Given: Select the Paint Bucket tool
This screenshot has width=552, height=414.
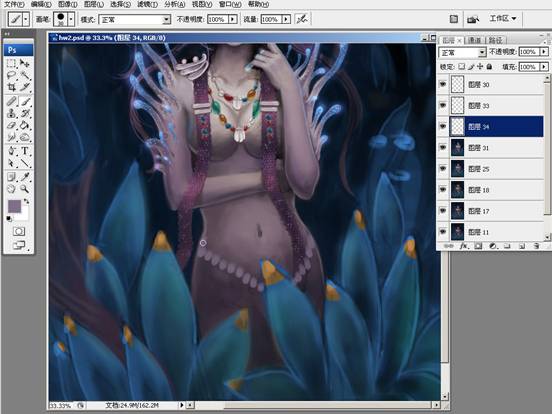Looking at the screenshot, I should tap(24, 125).
